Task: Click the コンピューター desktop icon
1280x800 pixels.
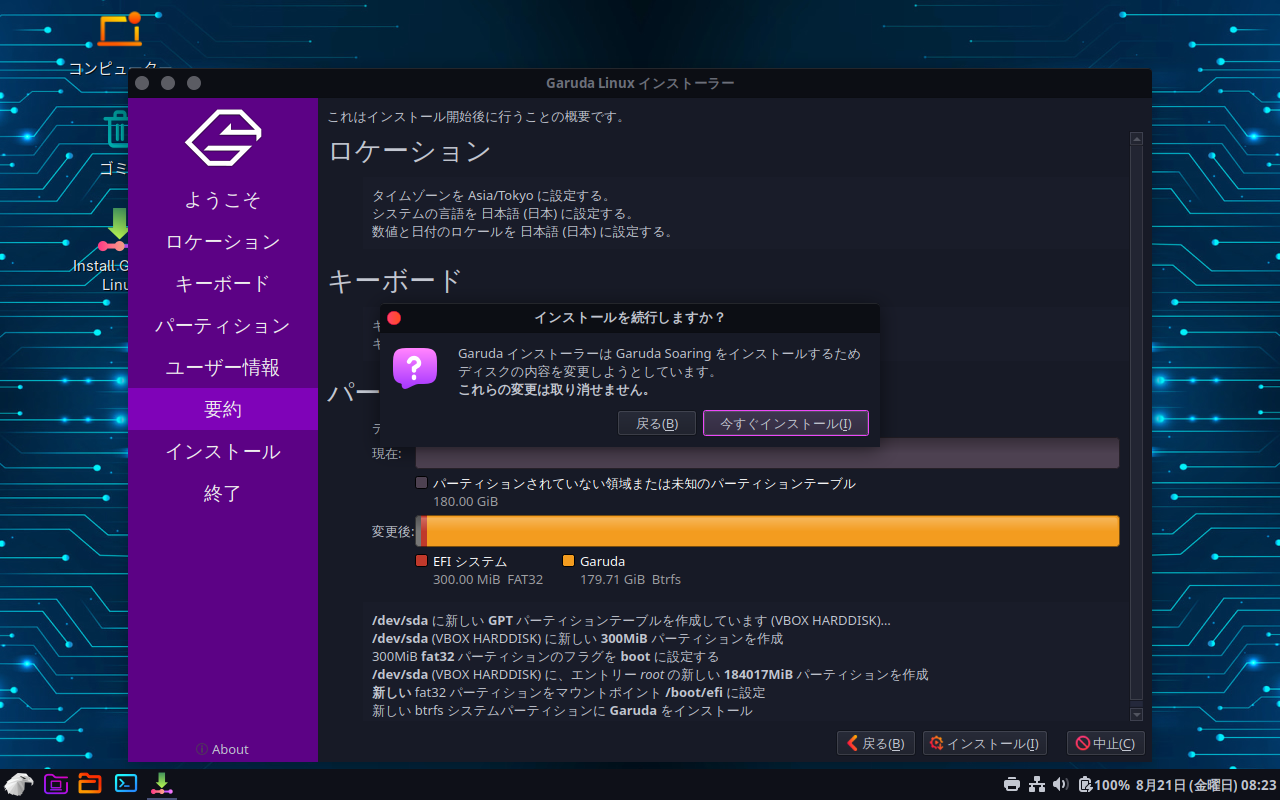Action: coord(119,42)
